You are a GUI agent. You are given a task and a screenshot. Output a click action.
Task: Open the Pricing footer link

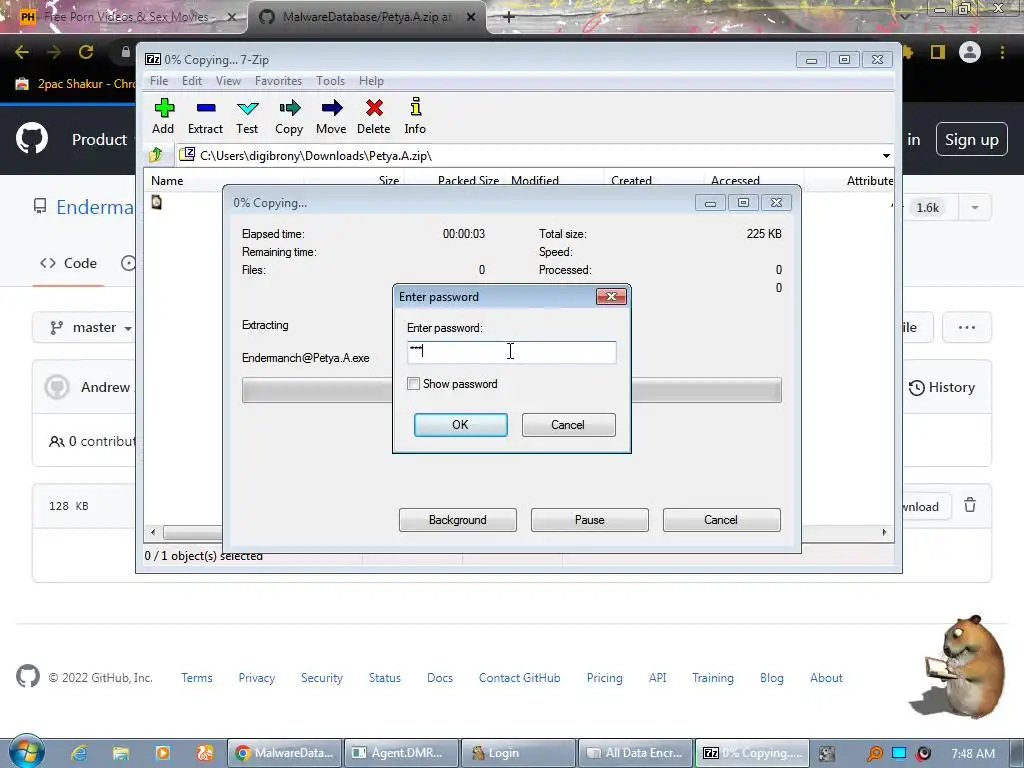604,677
